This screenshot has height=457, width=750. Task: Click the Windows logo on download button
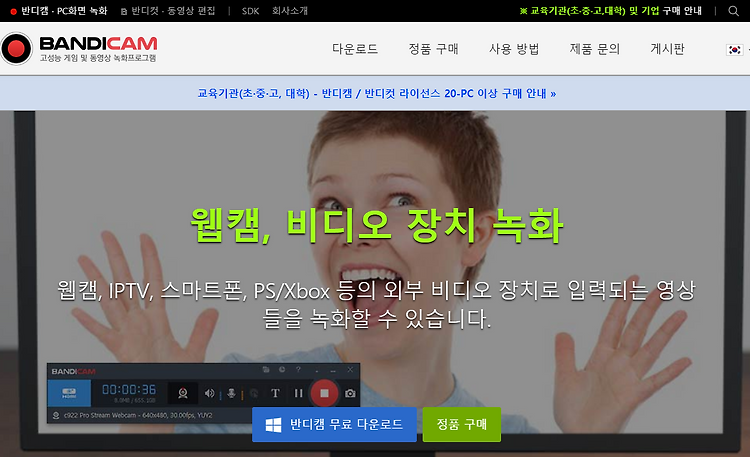click(273, 425)
